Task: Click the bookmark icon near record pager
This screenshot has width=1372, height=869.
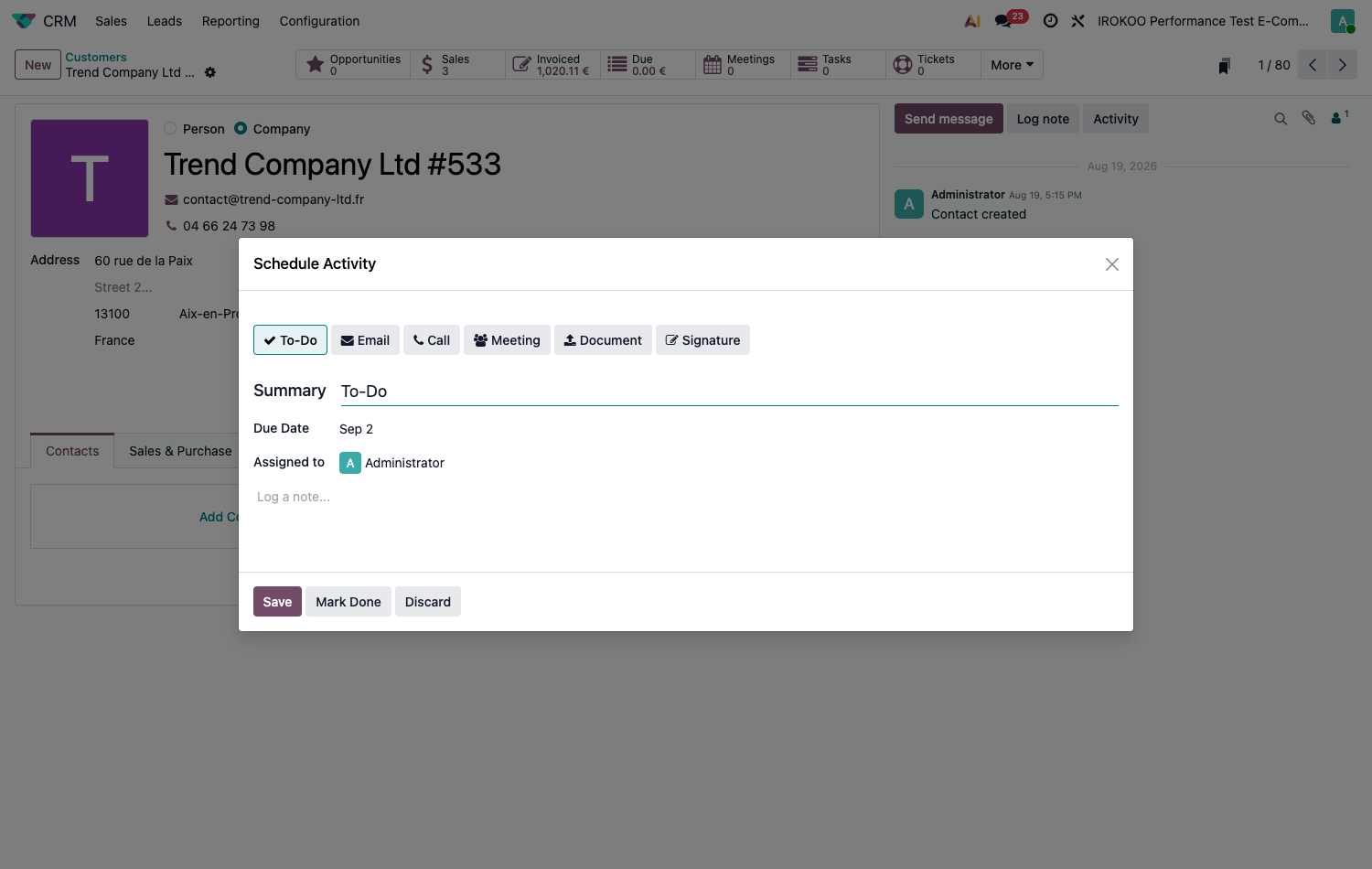Action: (1224, 66)
